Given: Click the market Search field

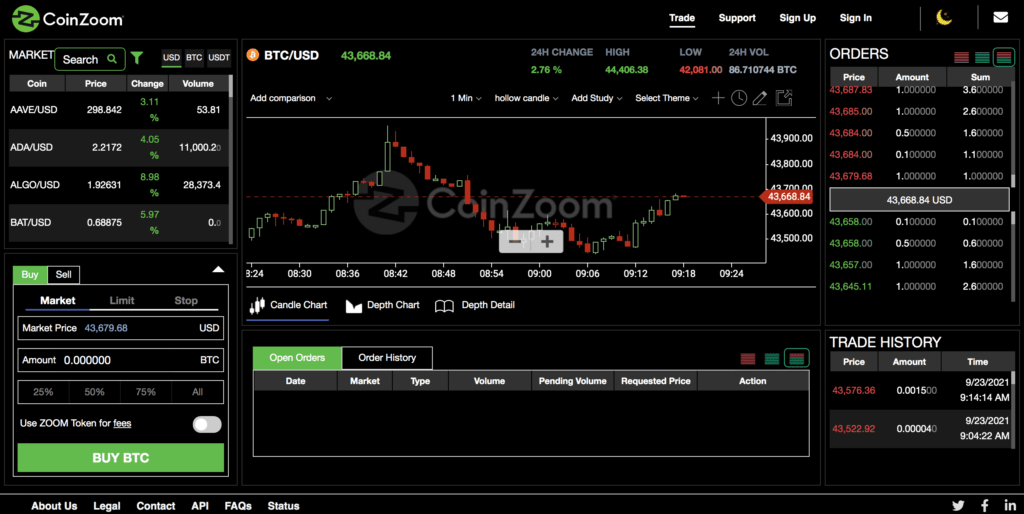Looking at the screenshot, I should pyautogui.click(x=89, y=59).
